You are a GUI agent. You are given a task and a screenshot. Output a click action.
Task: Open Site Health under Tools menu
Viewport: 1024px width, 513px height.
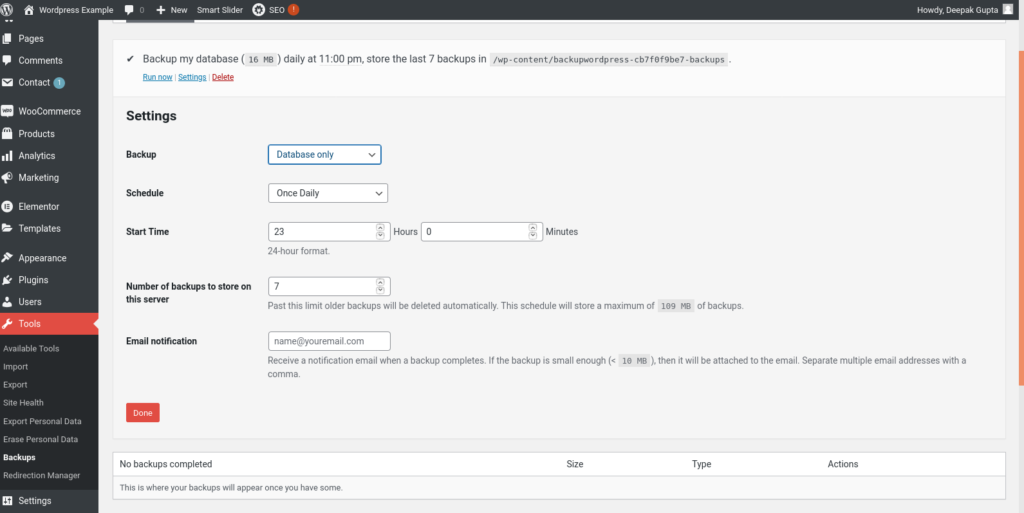[23, 403]
